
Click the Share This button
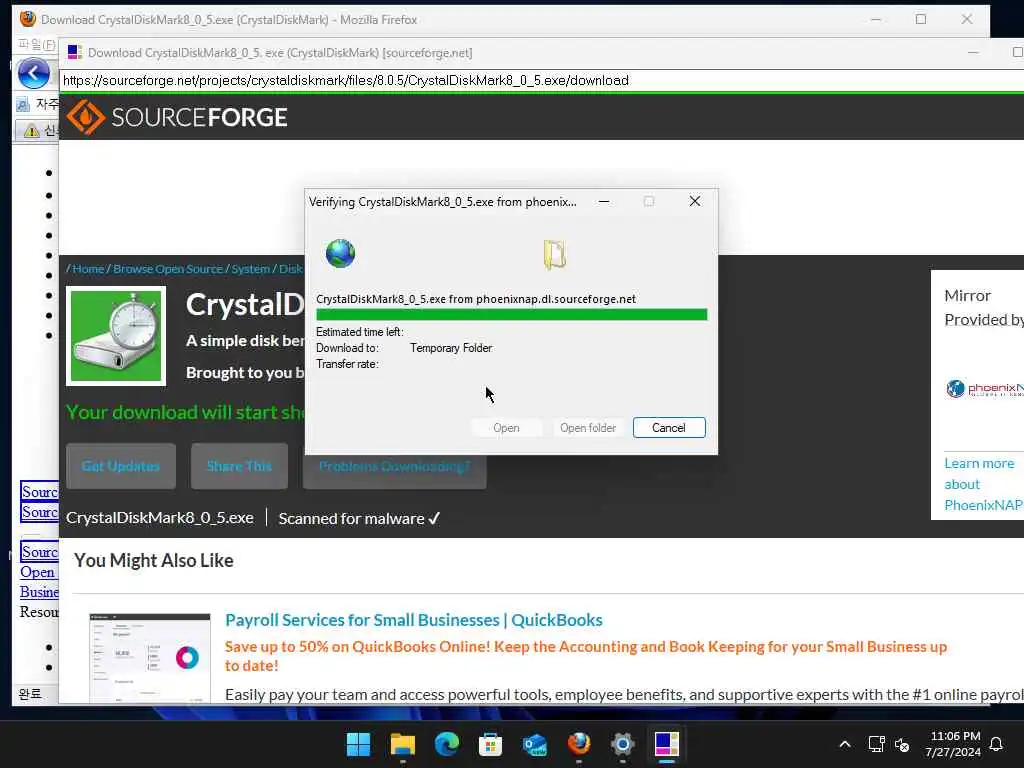point(239,466)
